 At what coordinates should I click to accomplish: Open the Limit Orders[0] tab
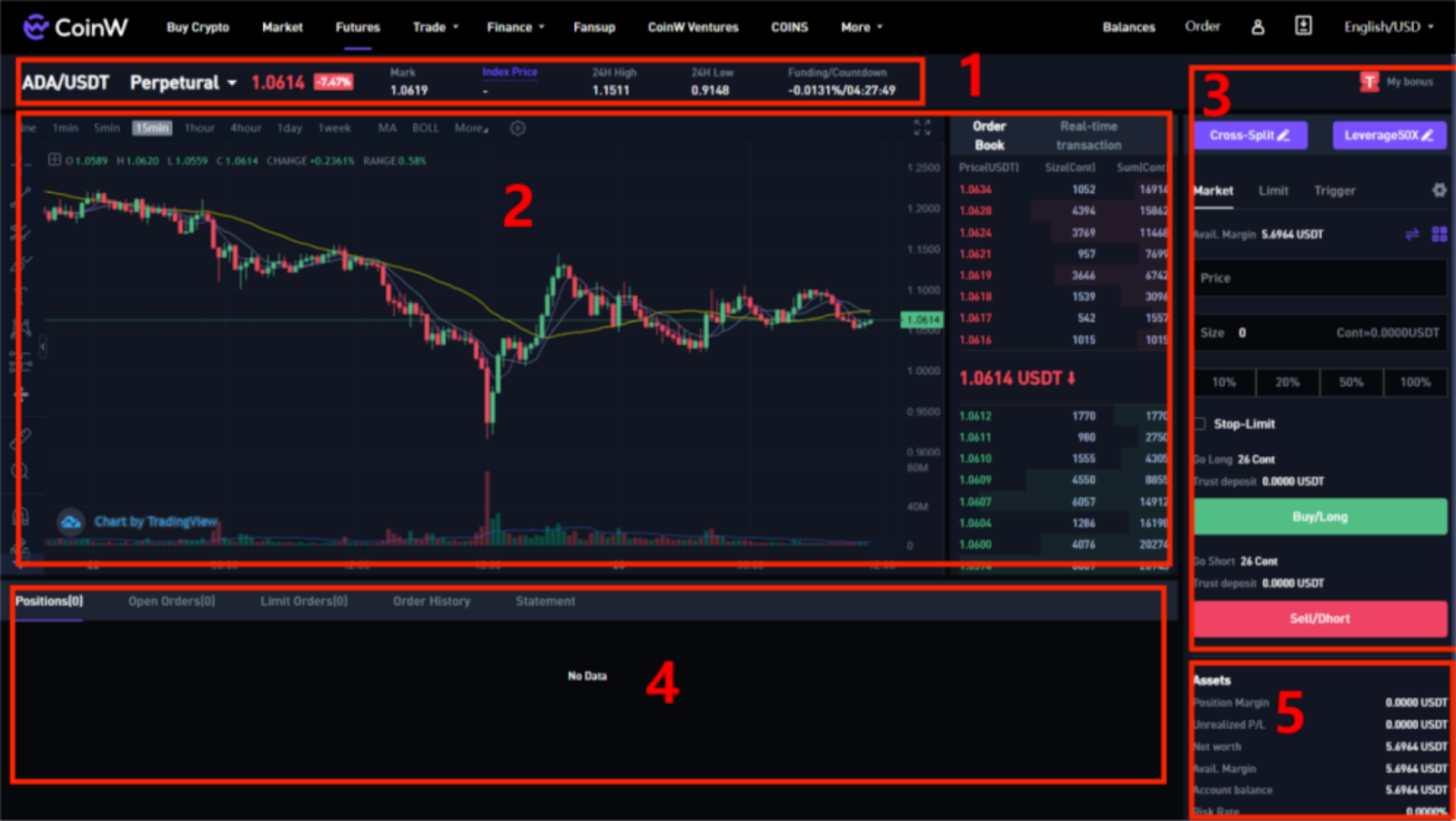coord(304,602)
